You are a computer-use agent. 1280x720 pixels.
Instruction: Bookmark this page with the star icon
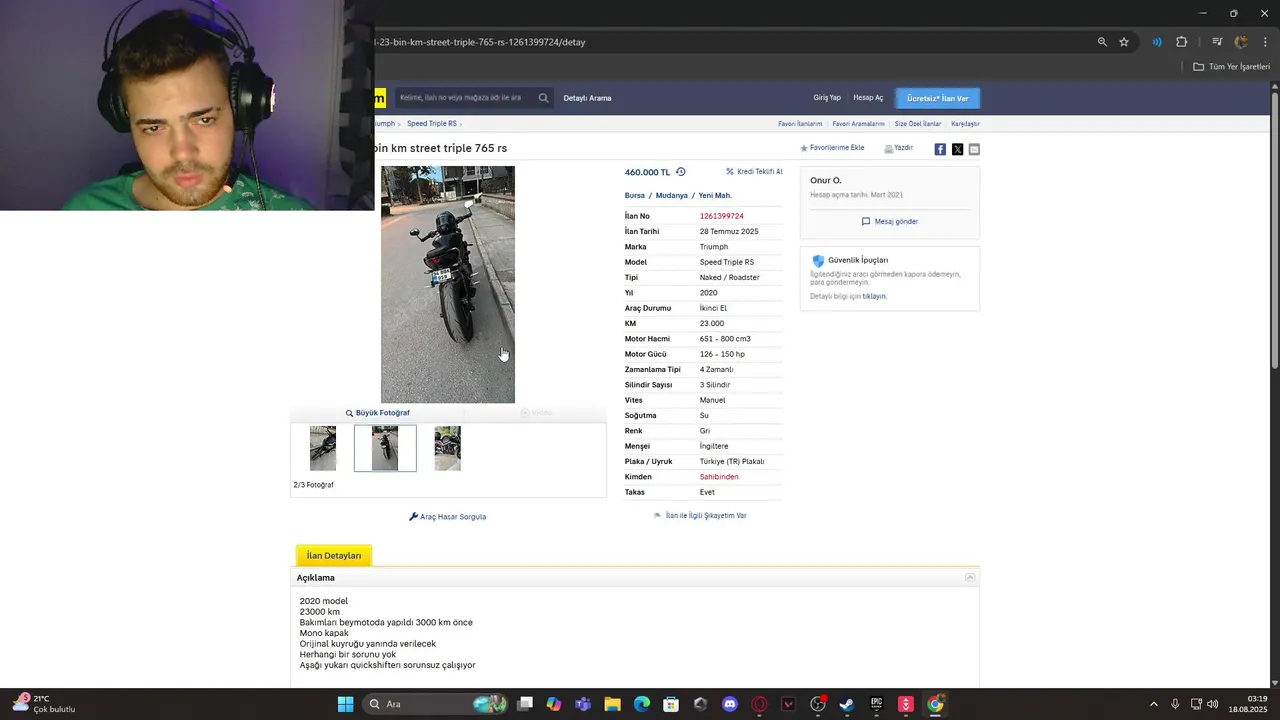coord(1124,42)
